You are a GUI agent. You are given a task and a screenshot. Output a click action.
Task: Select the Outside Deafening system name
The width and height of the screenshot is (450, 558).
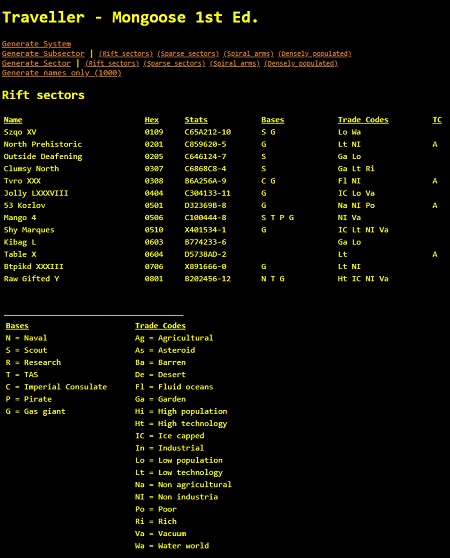click(x=43, y=157)
